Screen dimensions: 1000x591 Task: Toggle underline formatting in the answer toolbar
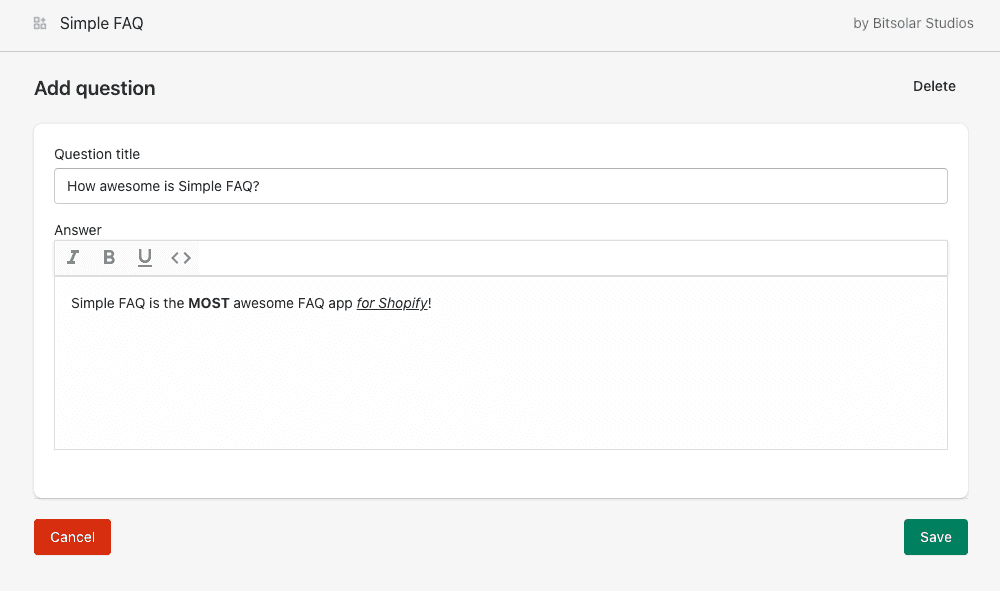pyautogui.click(x=145, y=258)
